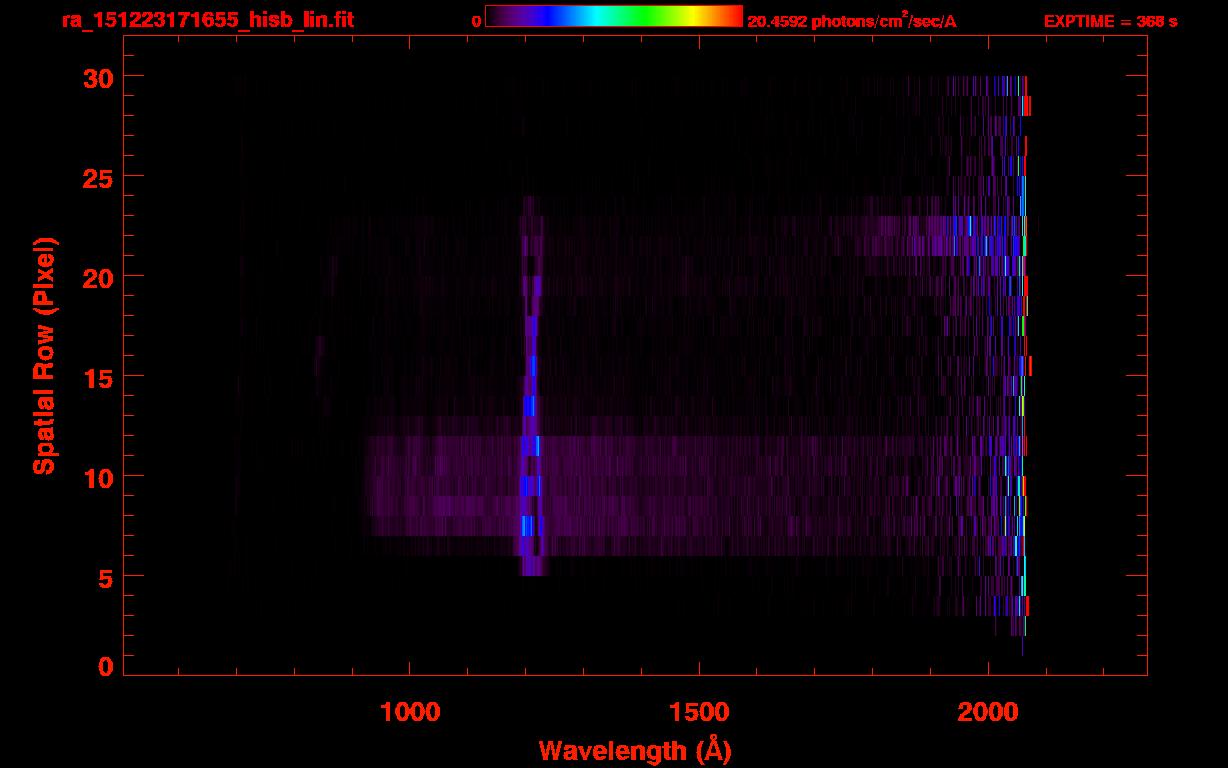Click the Wavelength (Å) axis title
This screenshot has height=768, width=1228.
tap(635, 750)
